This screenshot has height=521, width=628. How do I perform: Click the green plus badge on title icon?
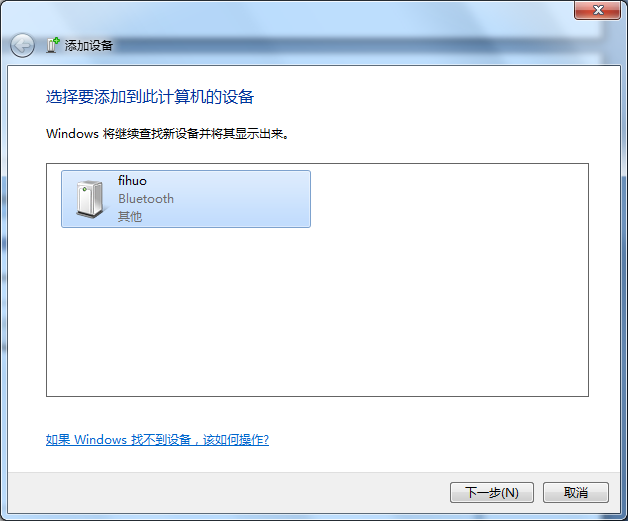56,40
